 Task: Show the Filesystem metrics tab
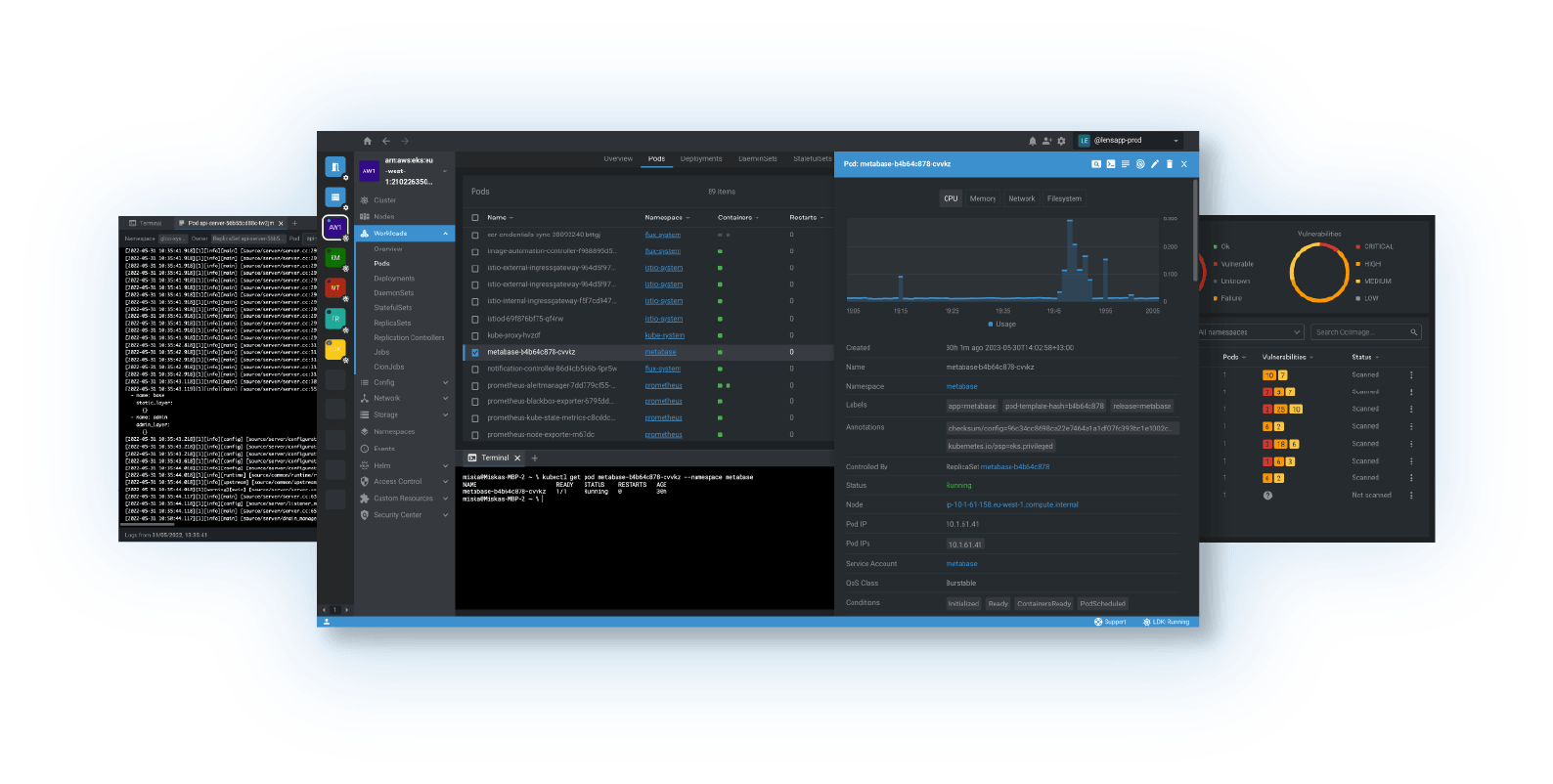(x=1064, y=198)
